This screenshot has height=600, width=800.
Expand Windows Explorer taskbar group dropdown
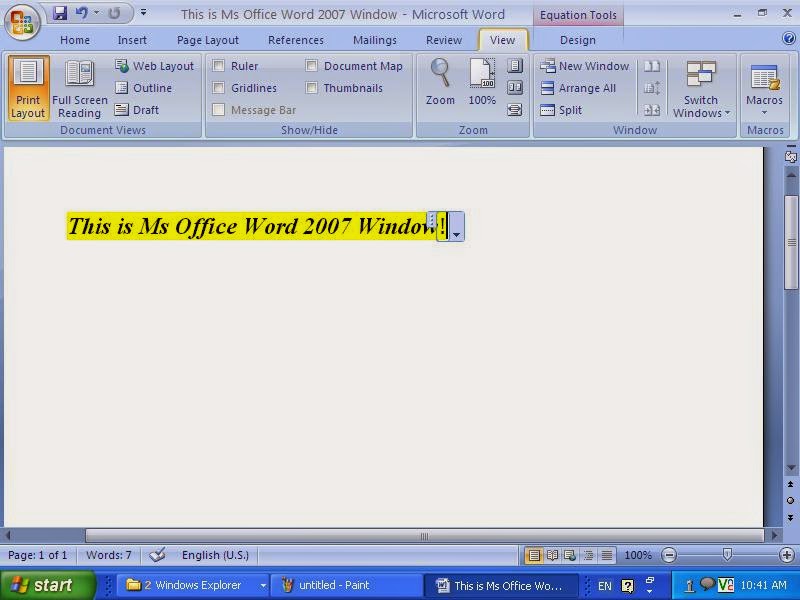pyautogui.click(x=263, y=585)
